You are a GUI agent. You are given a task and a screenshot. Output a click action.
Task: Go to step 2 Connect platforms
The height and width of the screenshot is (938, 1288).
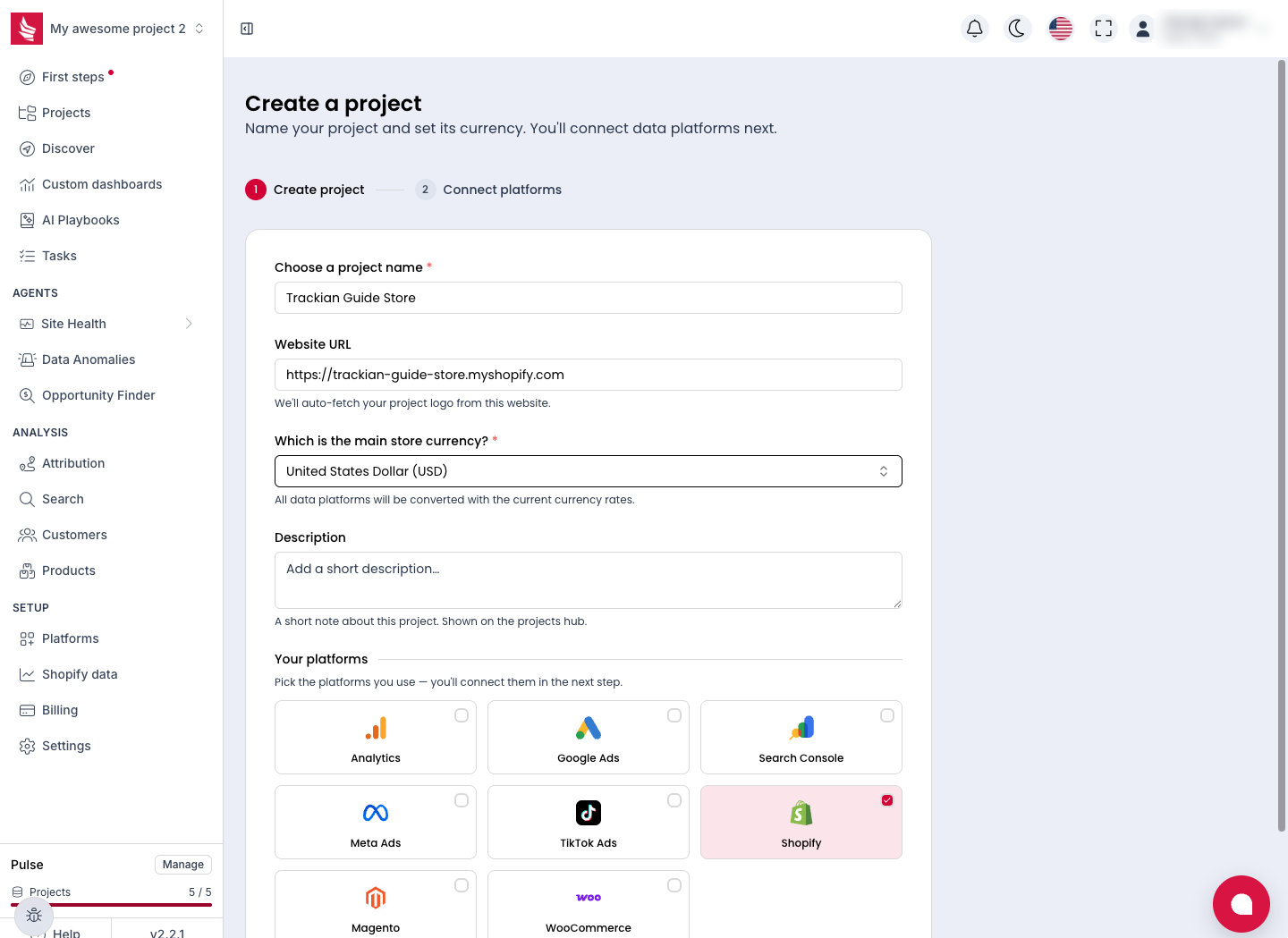pos(489,190)
